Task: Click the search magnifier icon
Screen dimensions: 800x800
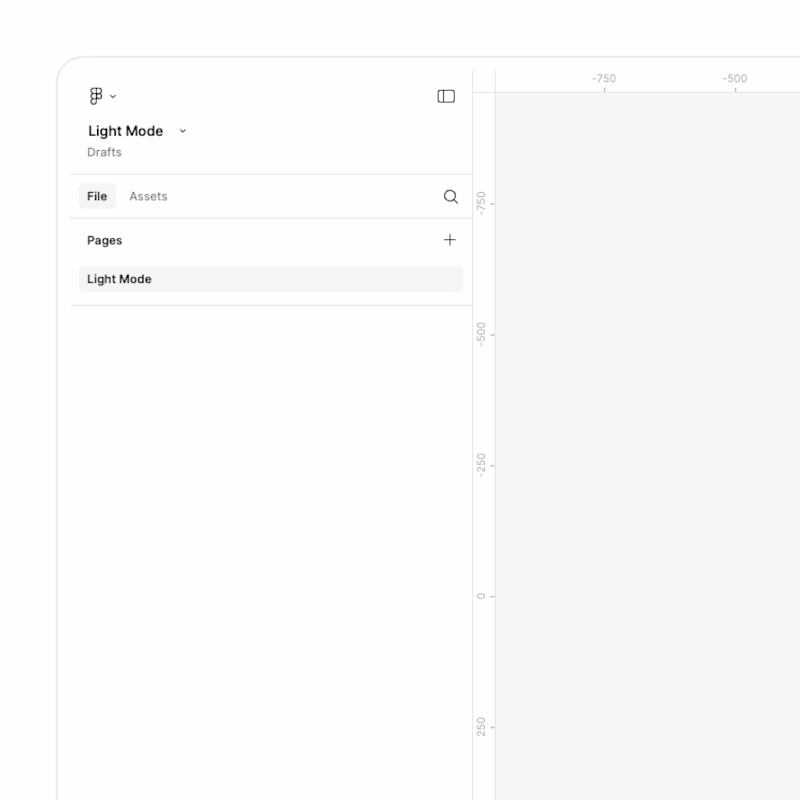Action: coord(451,196)
